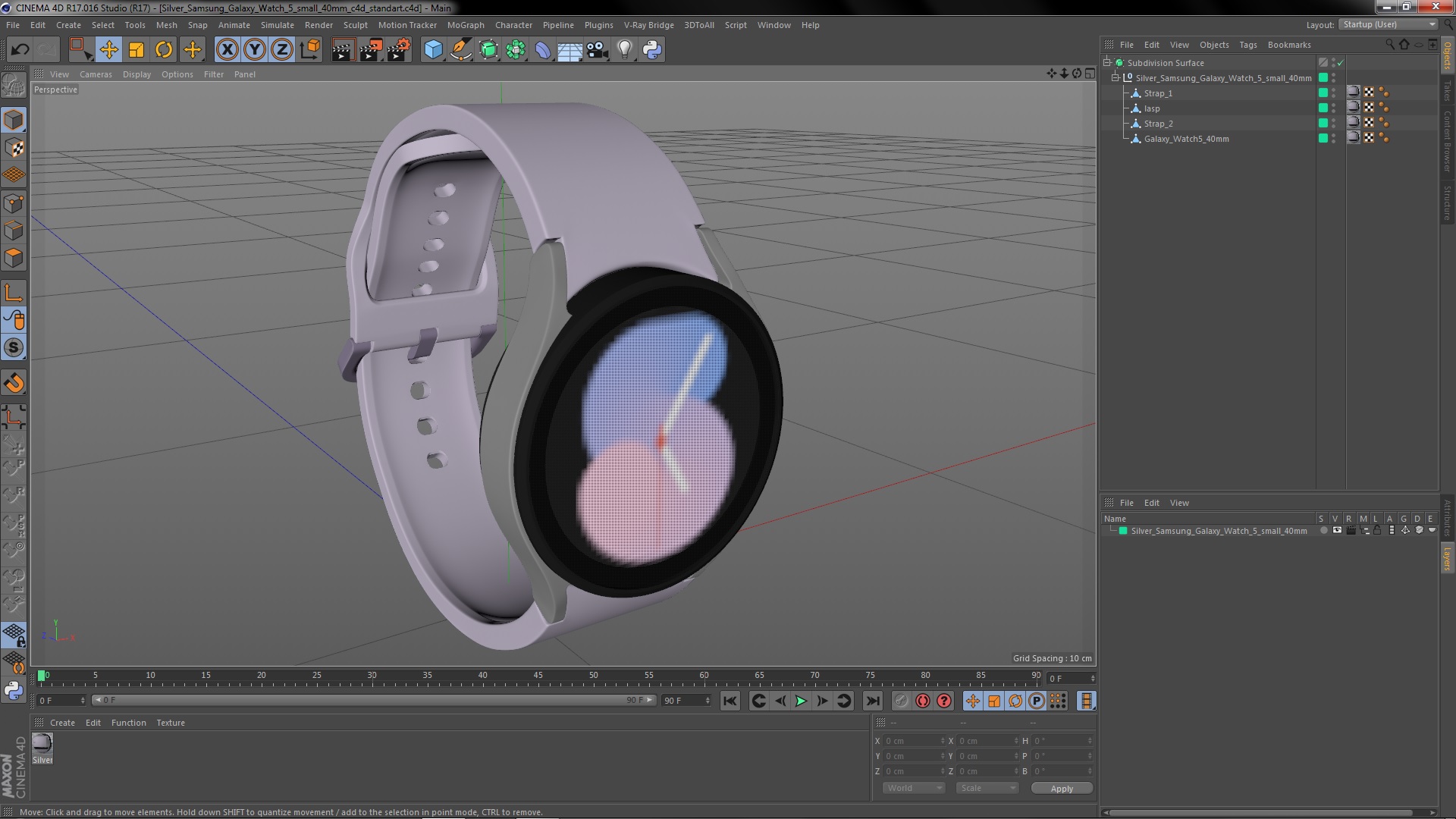Viewport: 1456px width, 819px height.
Task: Open Edit Render Settings
Action: point(399,50)
